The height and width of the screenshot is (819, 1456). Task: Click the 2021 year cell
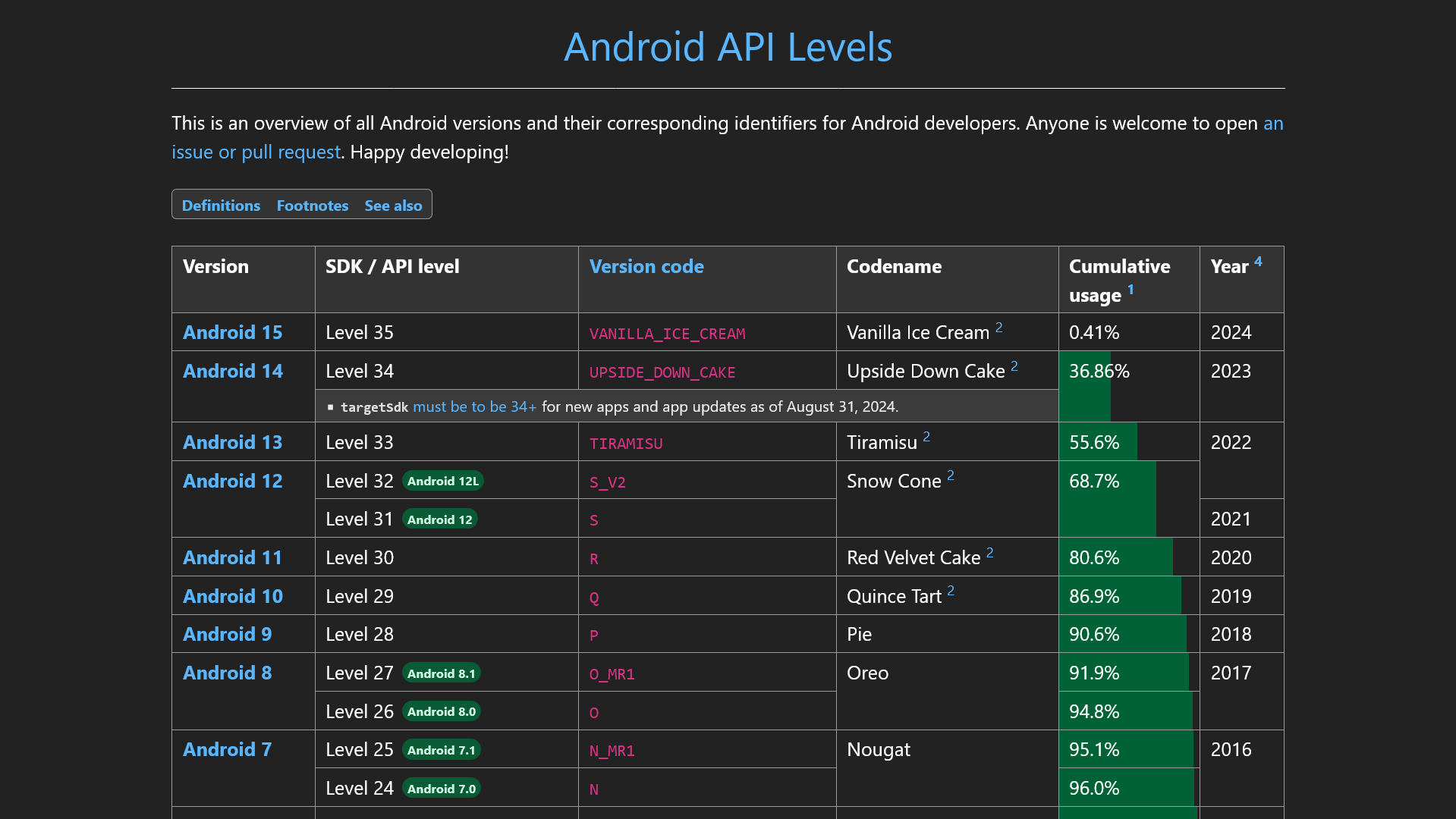point(1242,519)
